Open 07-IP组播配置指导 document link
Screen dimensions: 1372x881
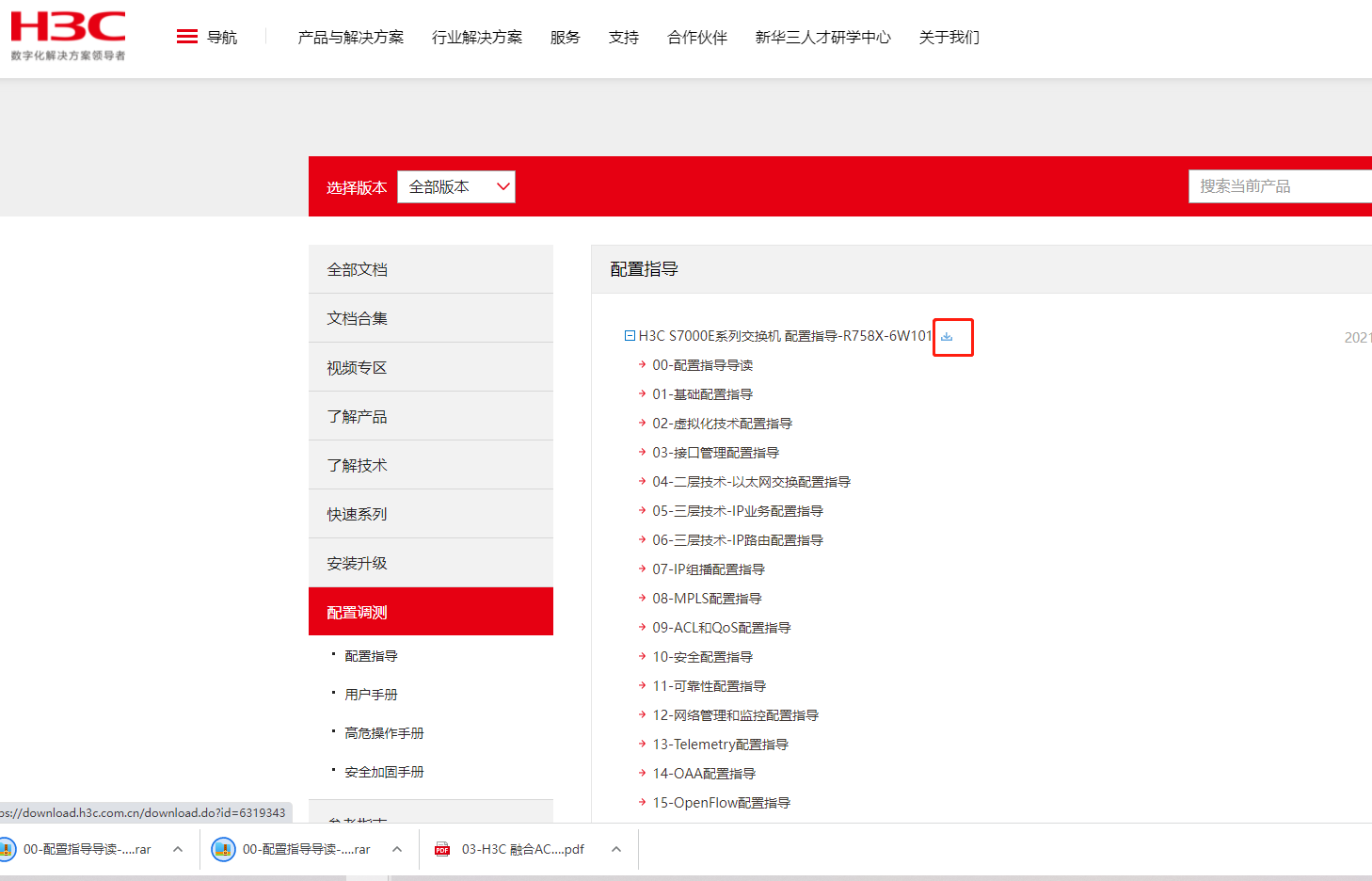click(x=709, y=569)
